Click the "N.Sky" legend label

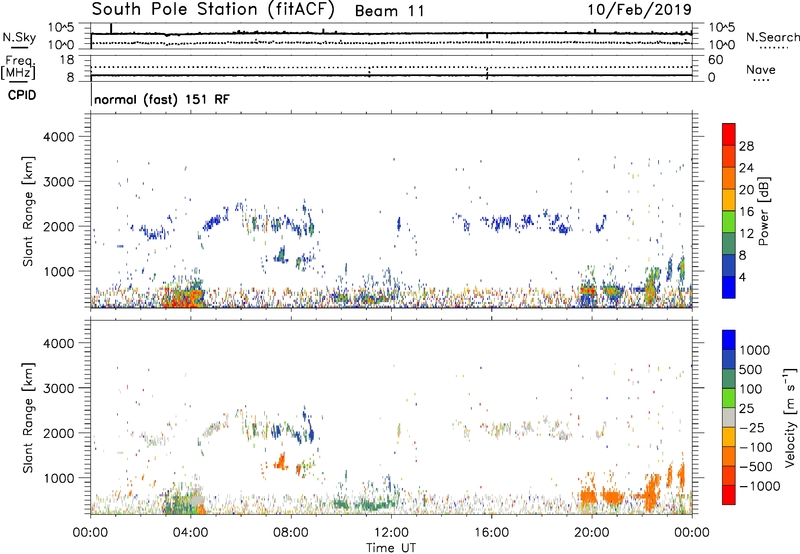coord(19,37)
